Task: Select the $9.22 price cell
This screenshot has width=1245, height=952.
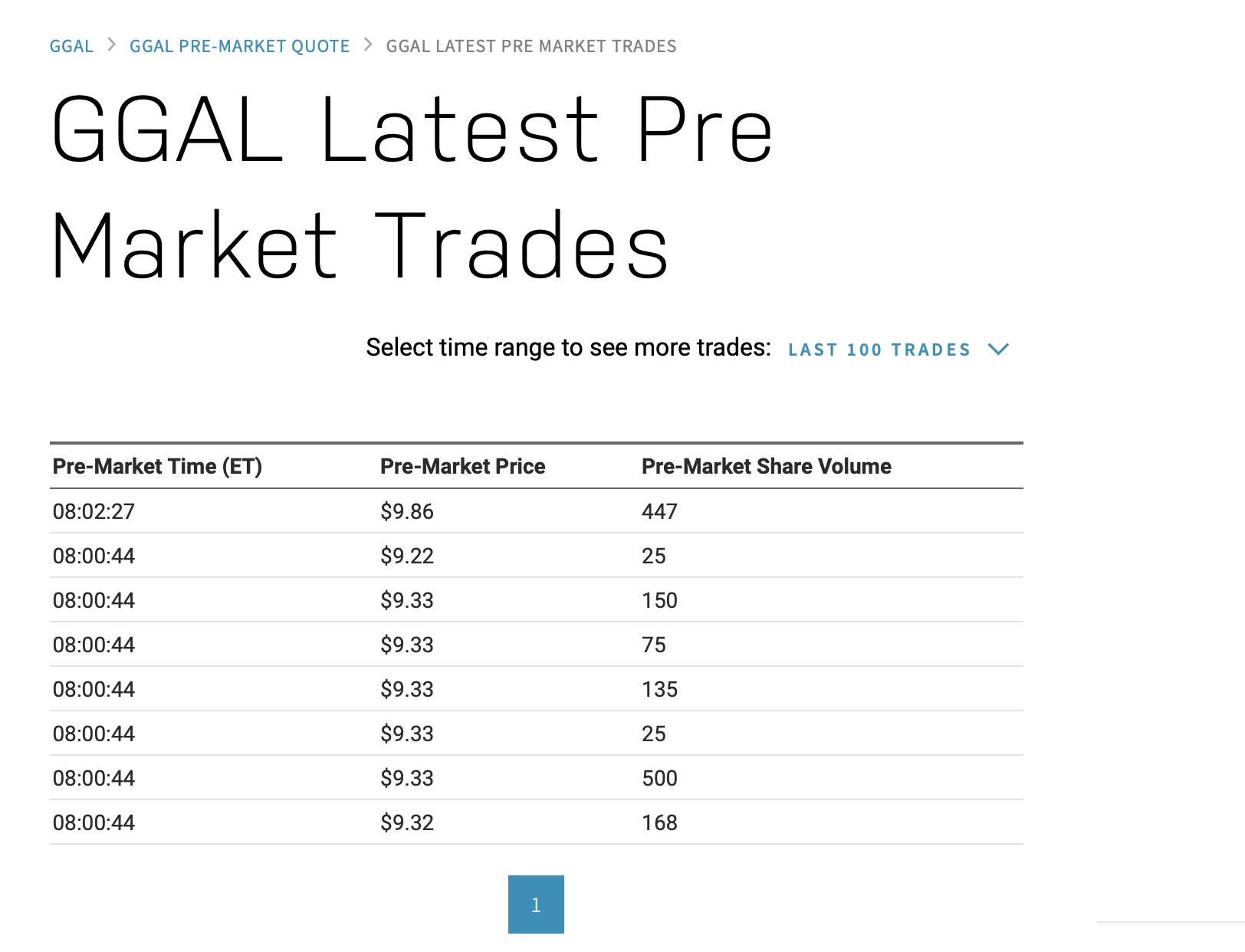Action: pyautogui.click(x=407, y=556)
